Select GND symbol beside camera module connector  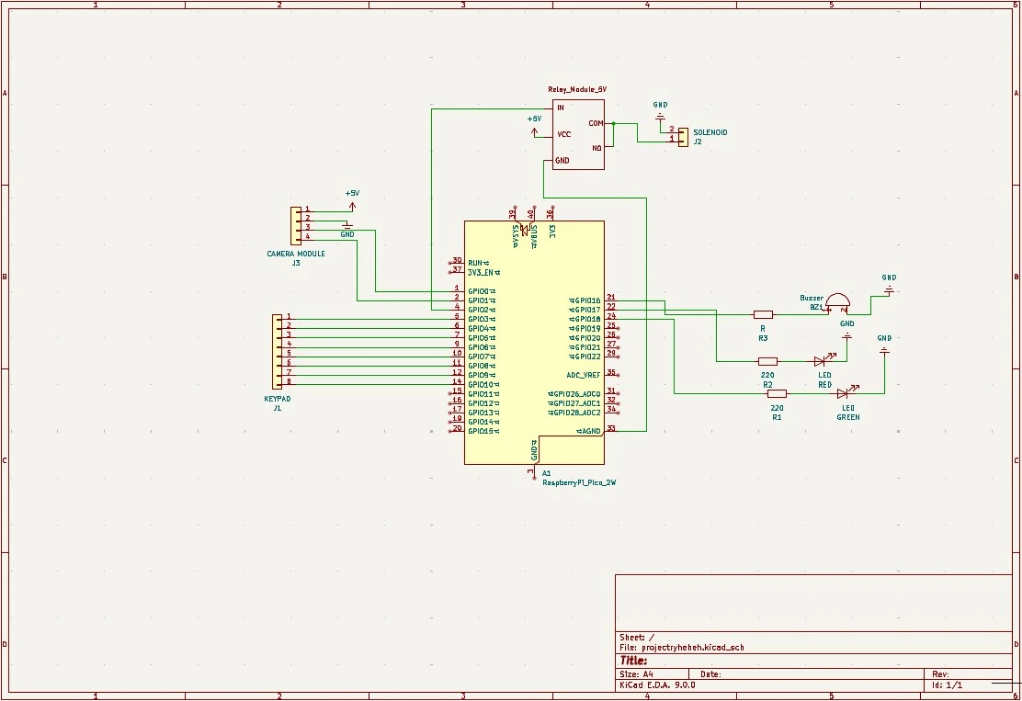347,229
